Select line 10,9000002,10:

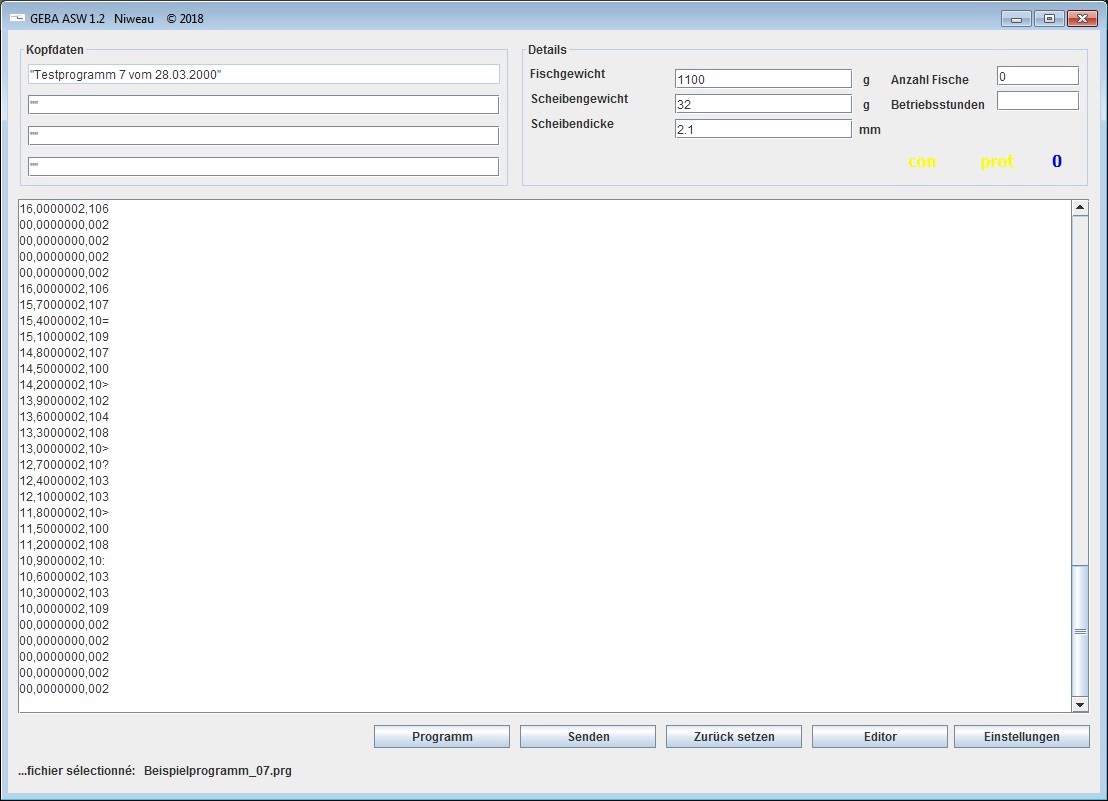click(x=62, y=561)
